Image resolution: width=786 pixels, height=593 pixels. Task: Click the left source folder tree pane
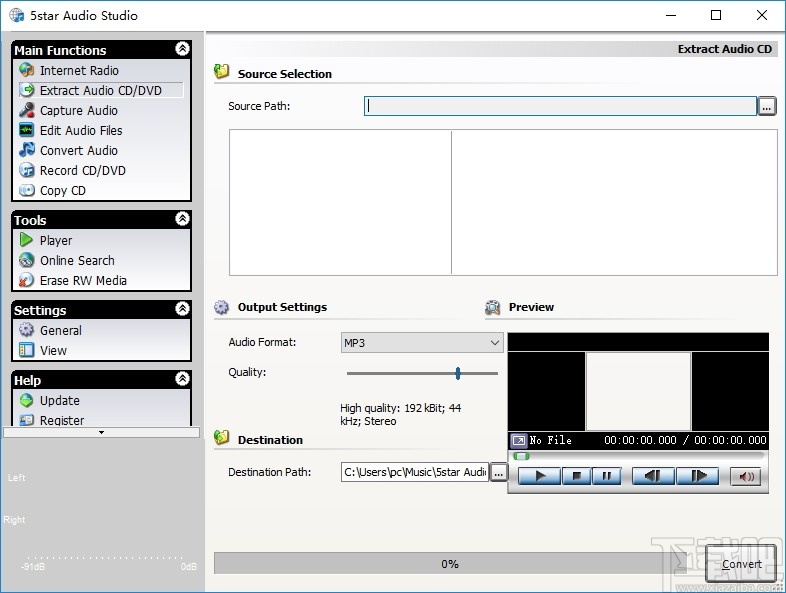[x=340, y=203]
